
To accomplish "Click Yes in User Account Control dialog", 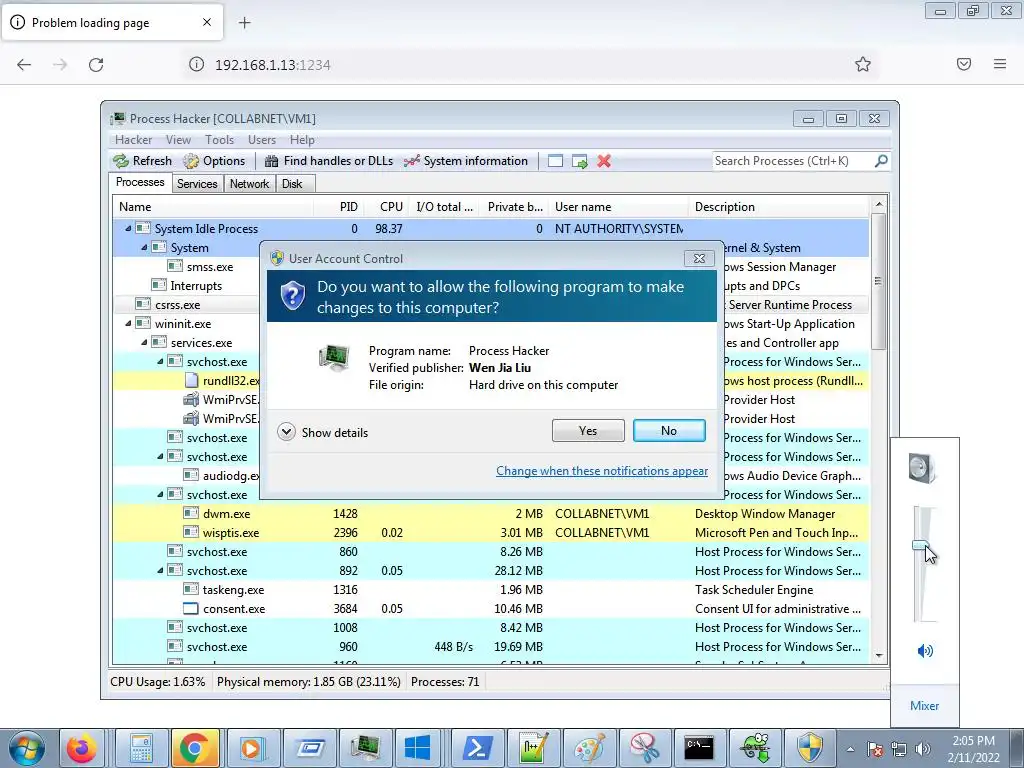I will pyautogui.click(x=588, y=431).
